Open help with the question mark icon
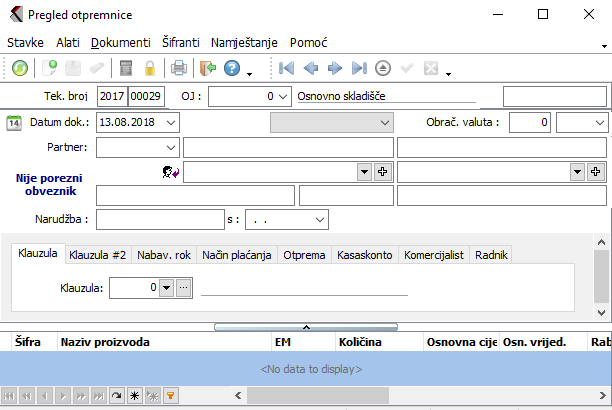 (232, 68)
